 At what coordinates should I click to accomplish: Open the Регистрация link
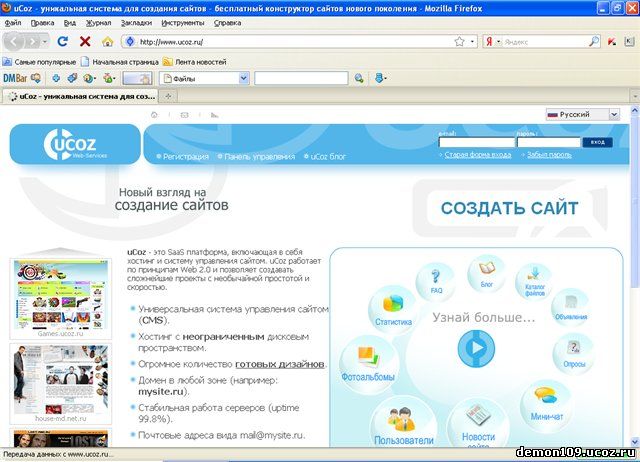coord(186,156)
